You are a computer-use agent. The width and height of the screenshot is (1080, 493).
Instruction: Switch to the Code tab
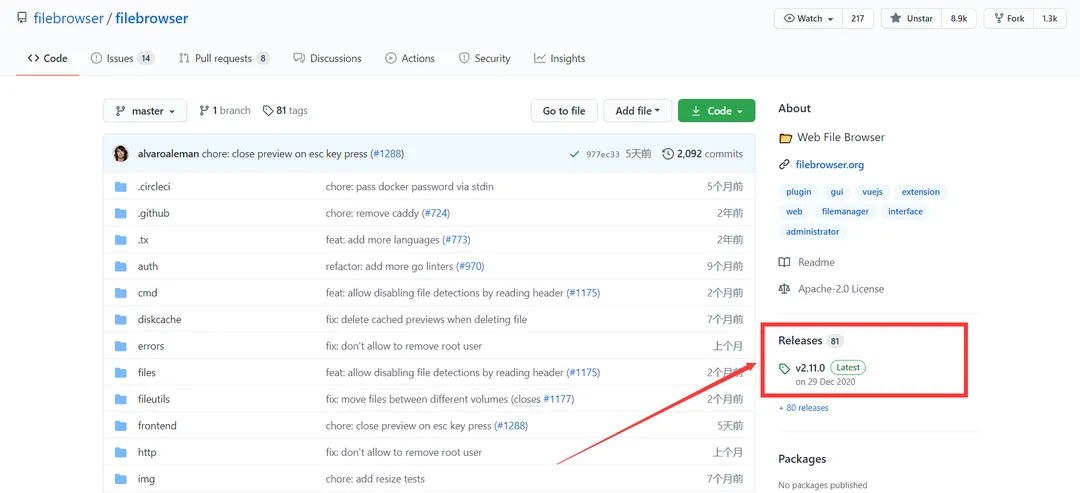click(48, 59)
